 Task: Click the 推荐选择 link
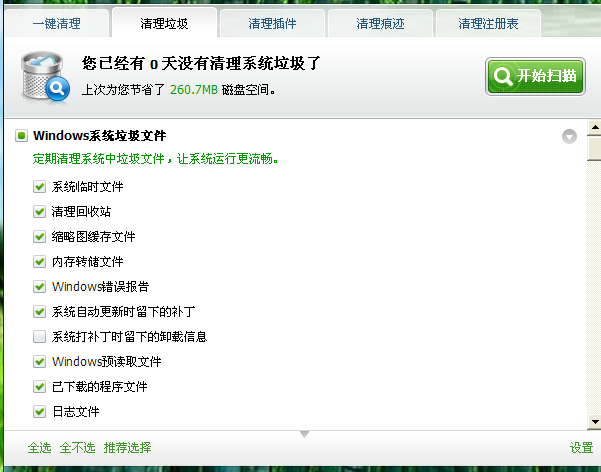click(128, 447)
